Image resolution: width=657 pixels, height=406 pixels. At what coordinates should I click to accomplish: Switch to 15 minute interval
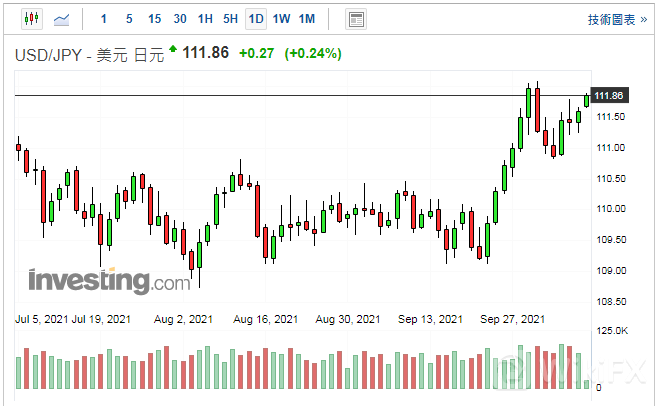pyautogui.click(x=154, y=19)
